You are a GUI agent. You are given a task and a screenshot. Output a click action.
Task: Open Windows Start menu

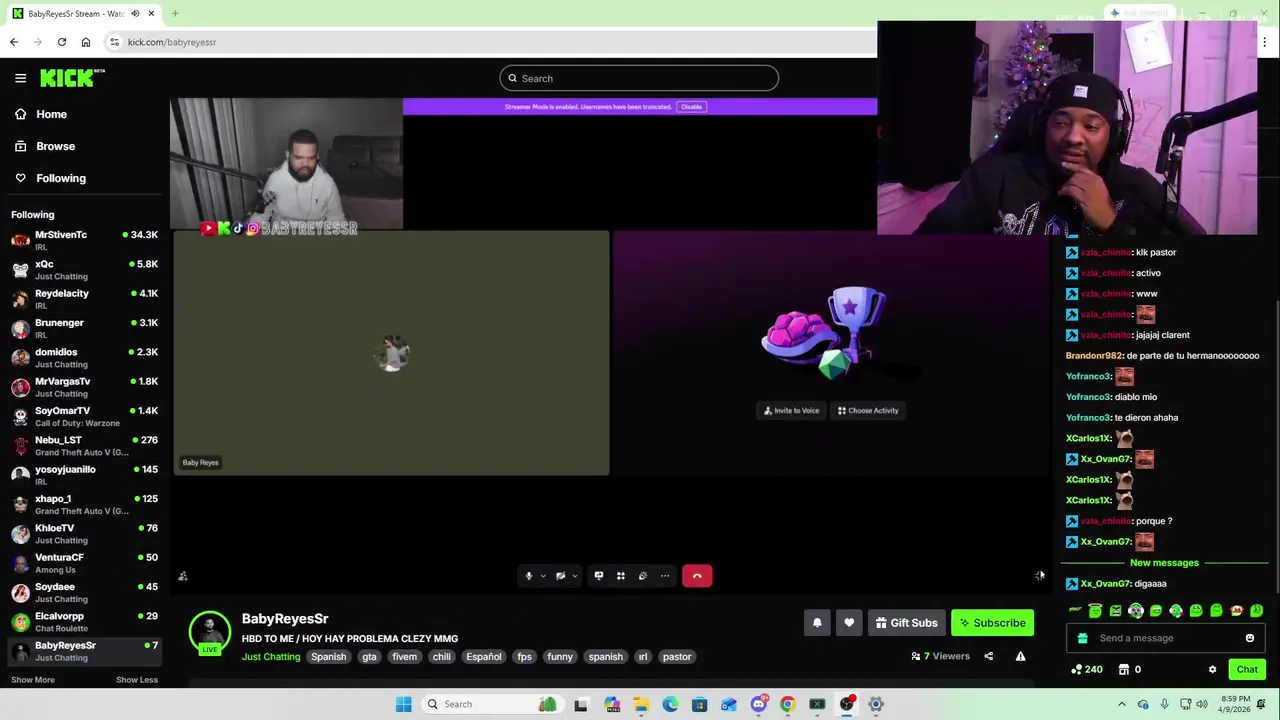pos(404,704)
